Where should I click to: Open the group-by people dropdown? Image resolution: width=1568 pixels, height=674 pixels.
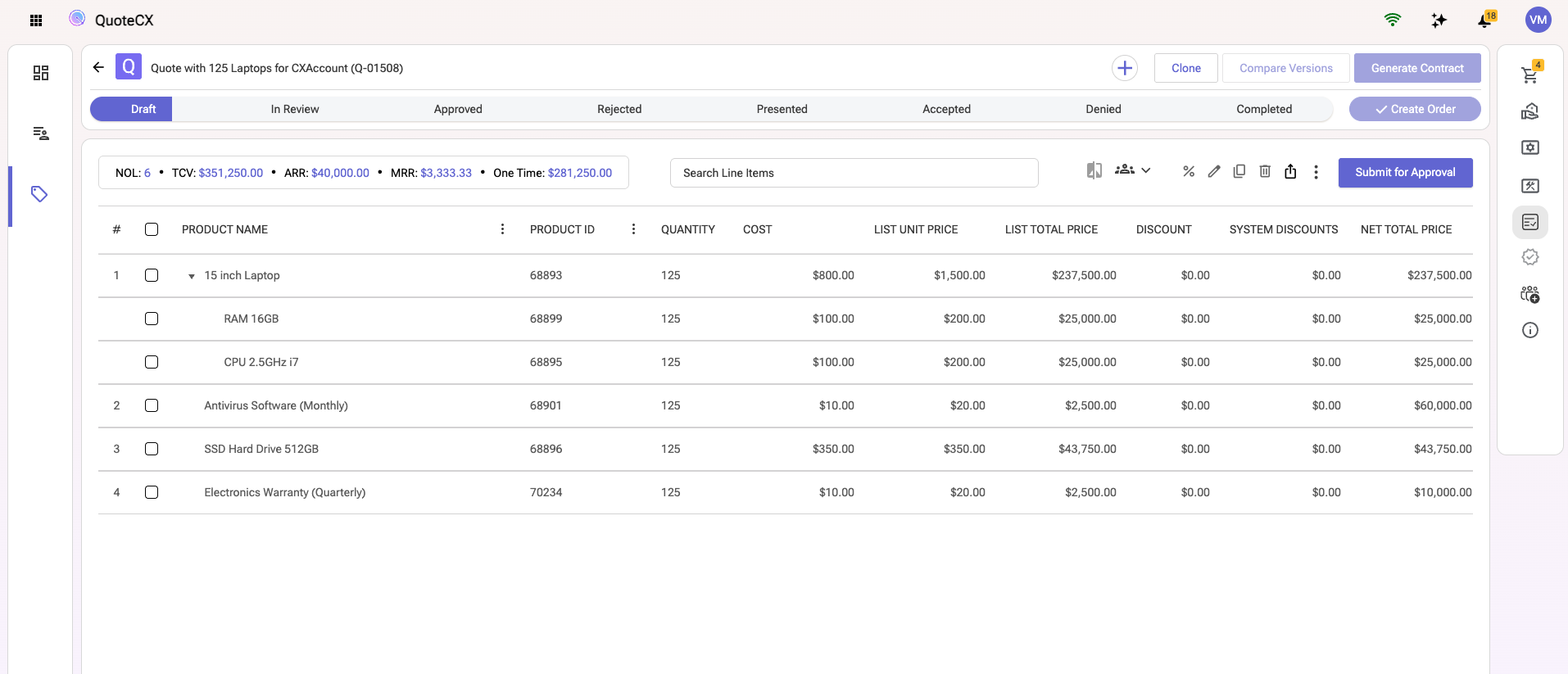click(1132, 170)
